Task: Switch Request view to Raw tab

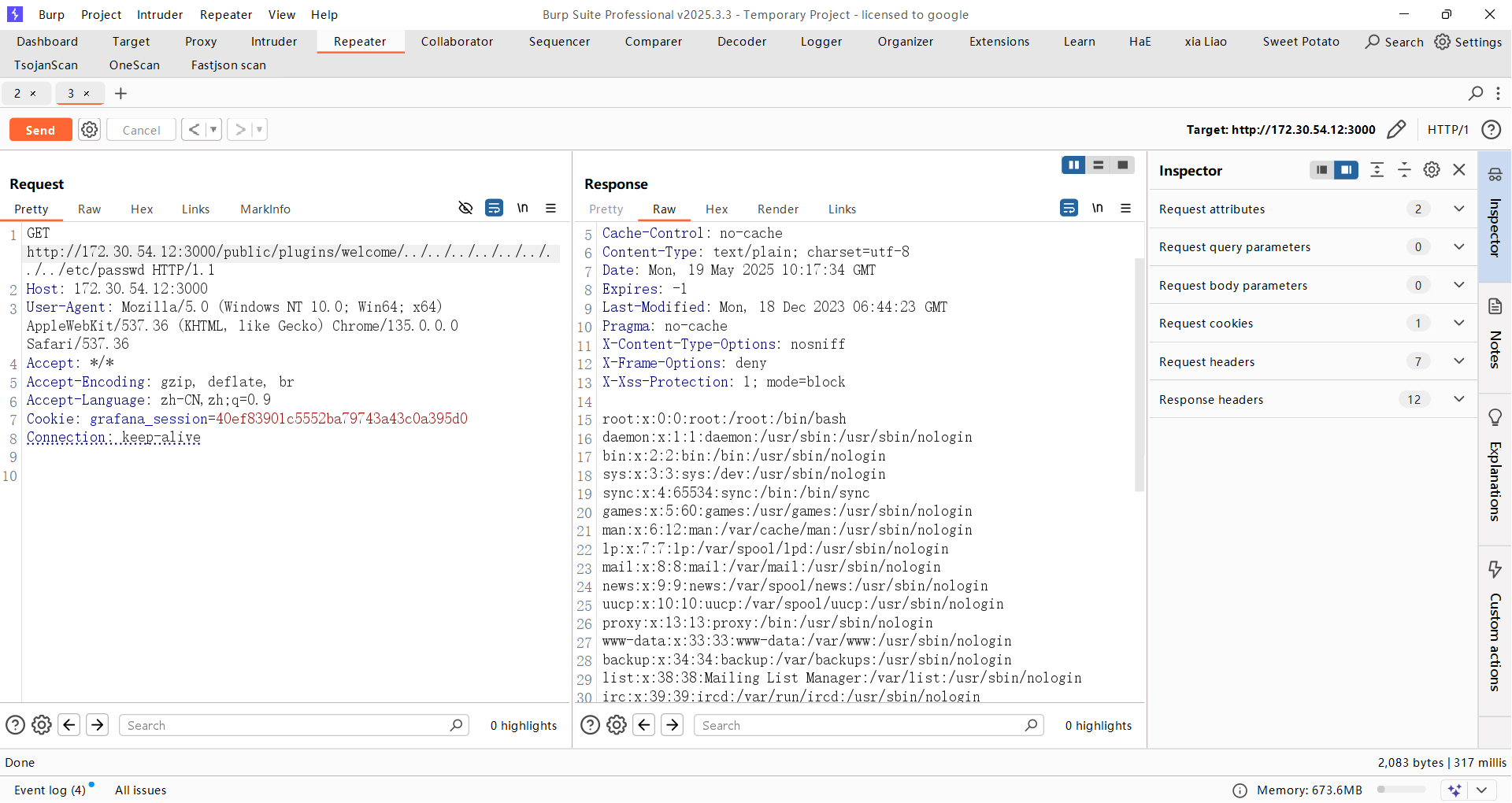Action: (x=89, y=209)
